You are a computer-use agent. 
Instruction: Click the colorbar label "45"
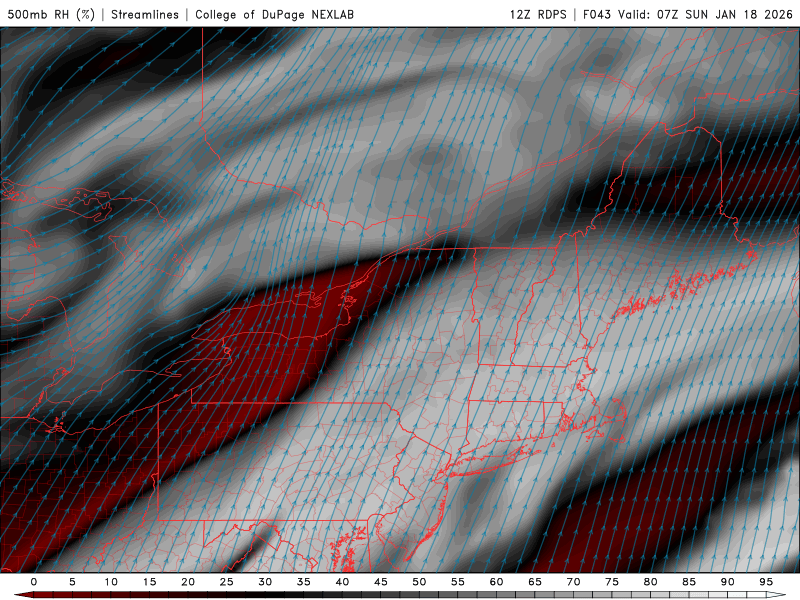pyautogui.click(x=381, y=582)
